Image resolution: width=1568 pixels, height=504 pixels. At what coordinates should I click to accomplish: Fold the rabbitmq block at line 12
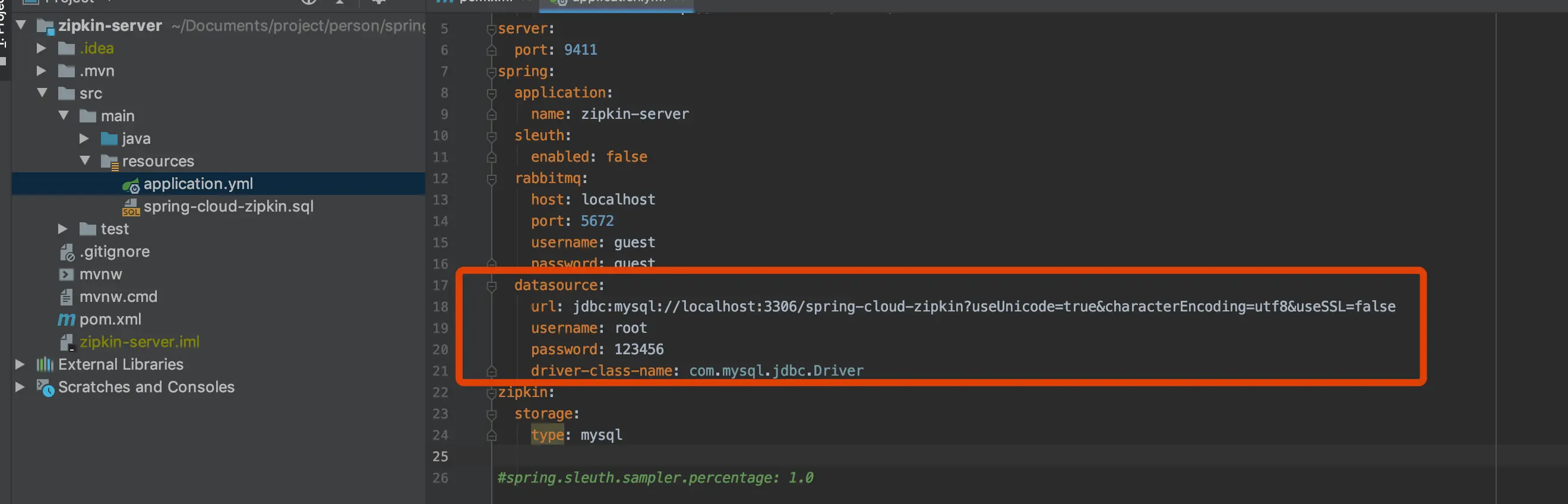click(x=491, y=178)
